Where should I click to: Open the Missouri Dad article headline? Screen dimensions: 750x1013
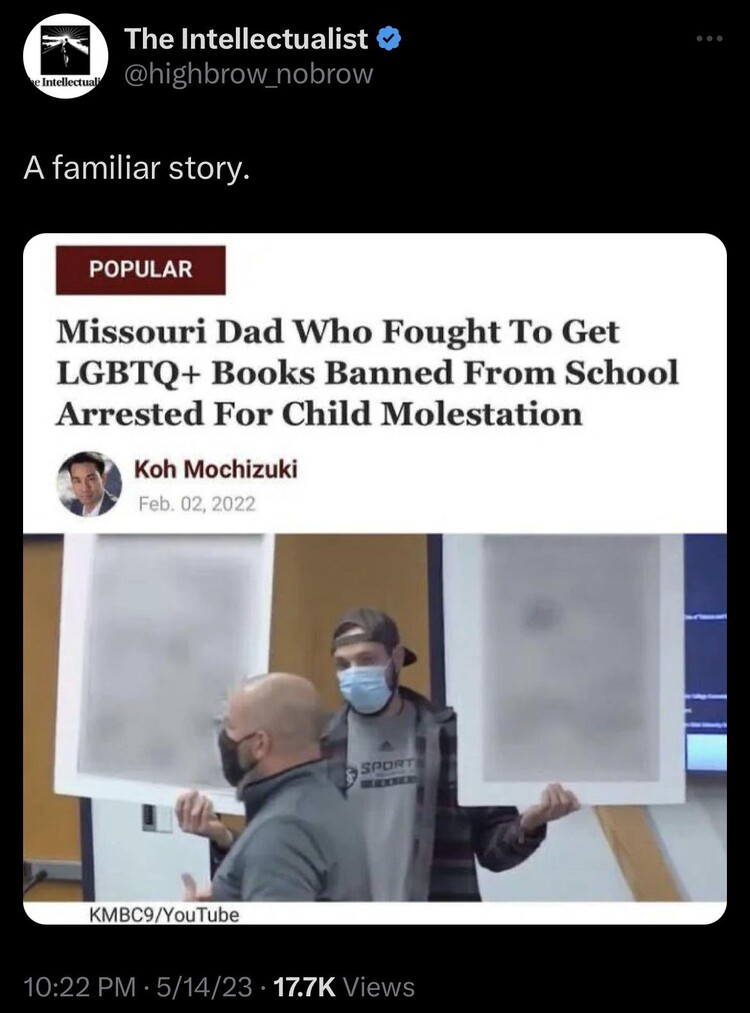tap(367, 373)
